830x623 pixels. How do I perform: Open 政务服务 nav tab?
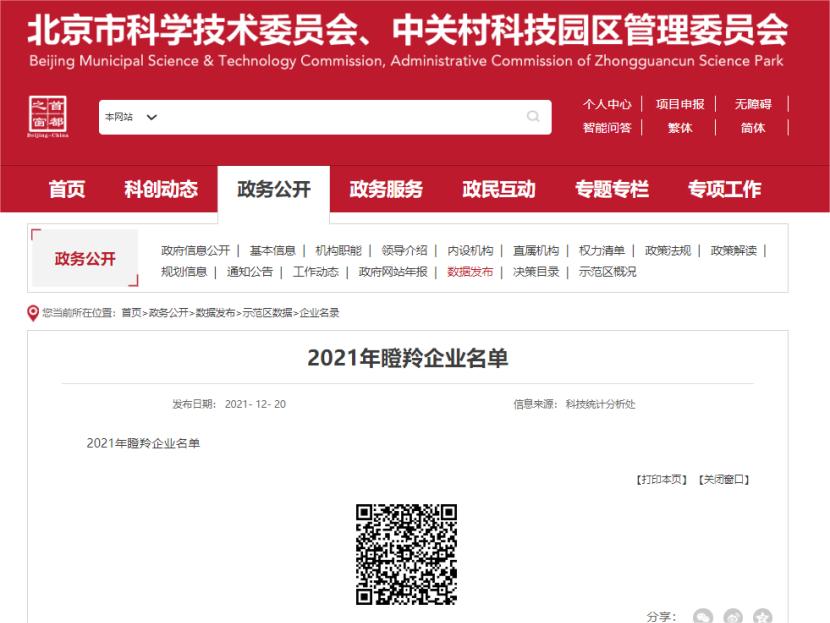click(x=386, y=189)
